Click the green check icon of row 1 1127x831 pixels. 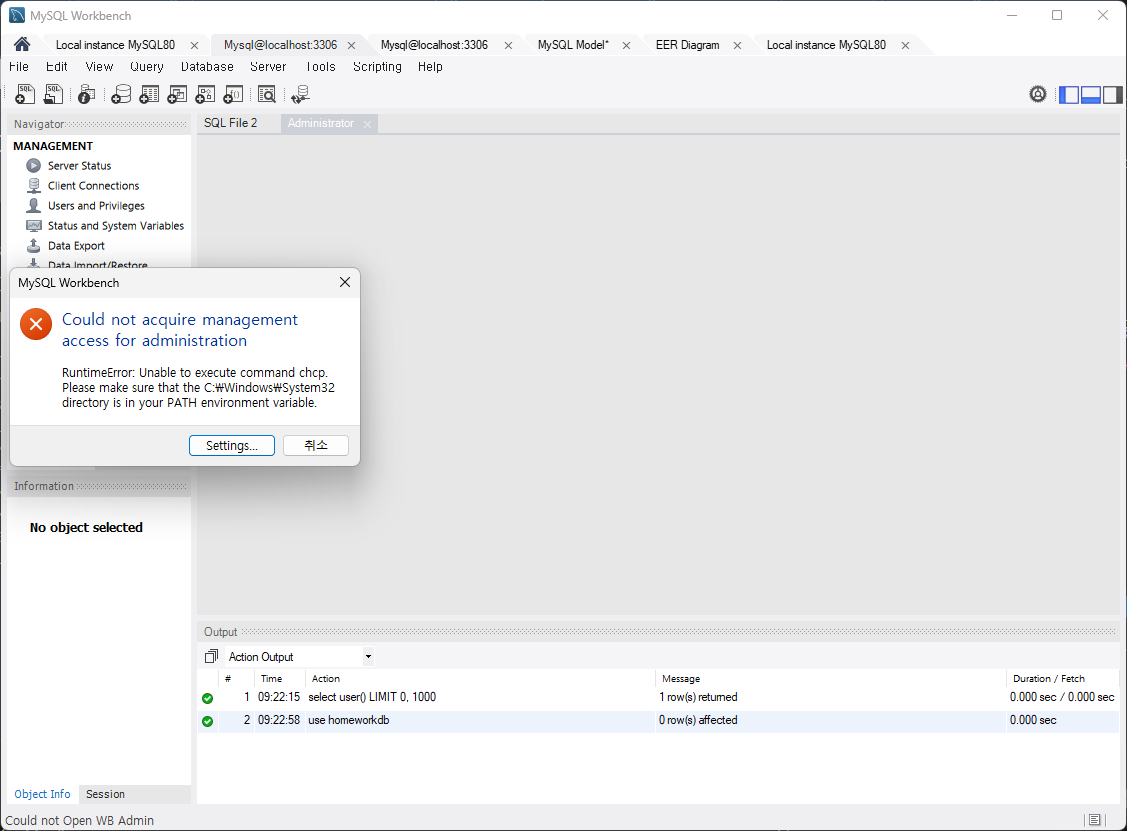tap(208, 698)
